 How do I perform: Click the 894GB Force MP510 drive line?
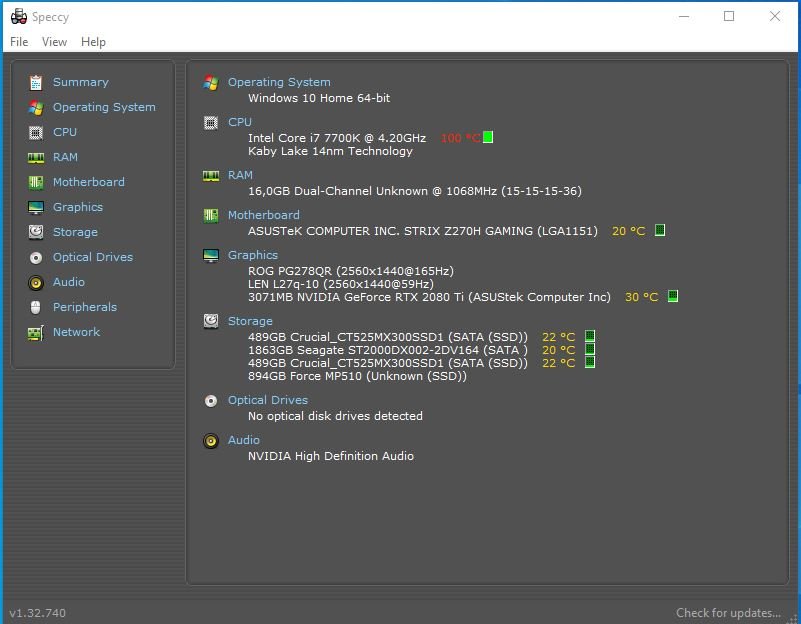coord(357,376)
